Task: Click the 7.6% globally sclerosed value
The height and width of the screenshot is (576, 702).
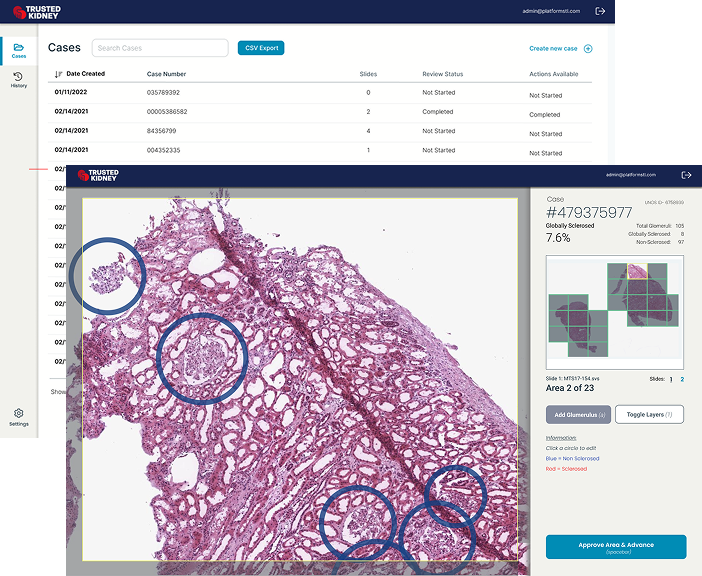Action: (x=558, y=238)
